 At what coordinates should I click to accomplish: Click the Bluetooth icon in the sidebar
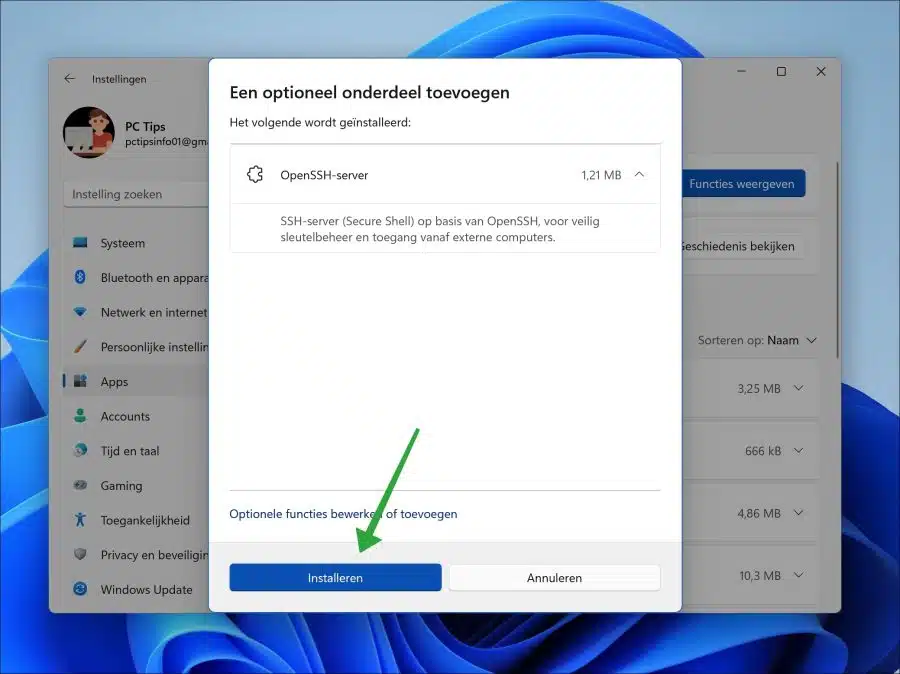[x=80, y=277]
